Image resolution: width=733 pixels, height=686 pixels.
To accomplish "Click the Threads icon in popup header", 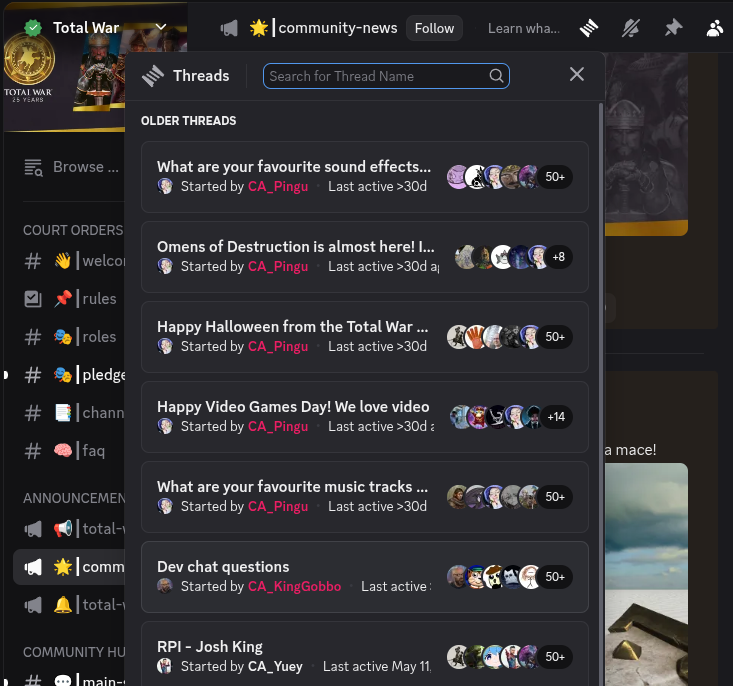I will pos(153,76).
